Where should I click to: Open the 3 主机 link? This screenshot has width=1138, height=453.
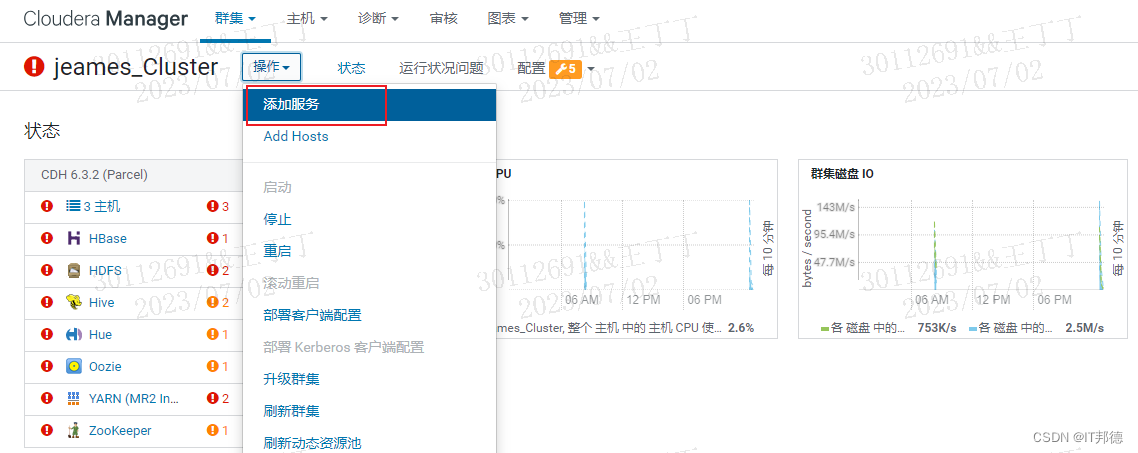(102, 206)
